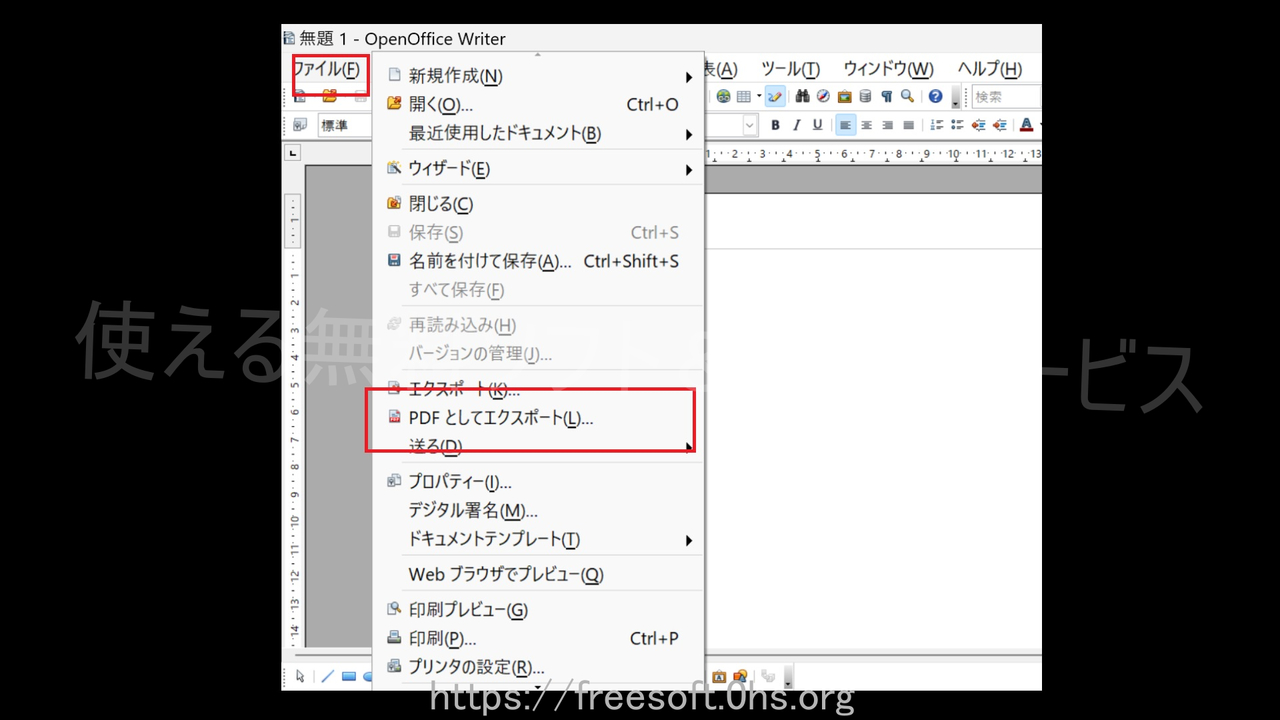
Task: Insert a table using the table icon
Action: coord(744,95)
